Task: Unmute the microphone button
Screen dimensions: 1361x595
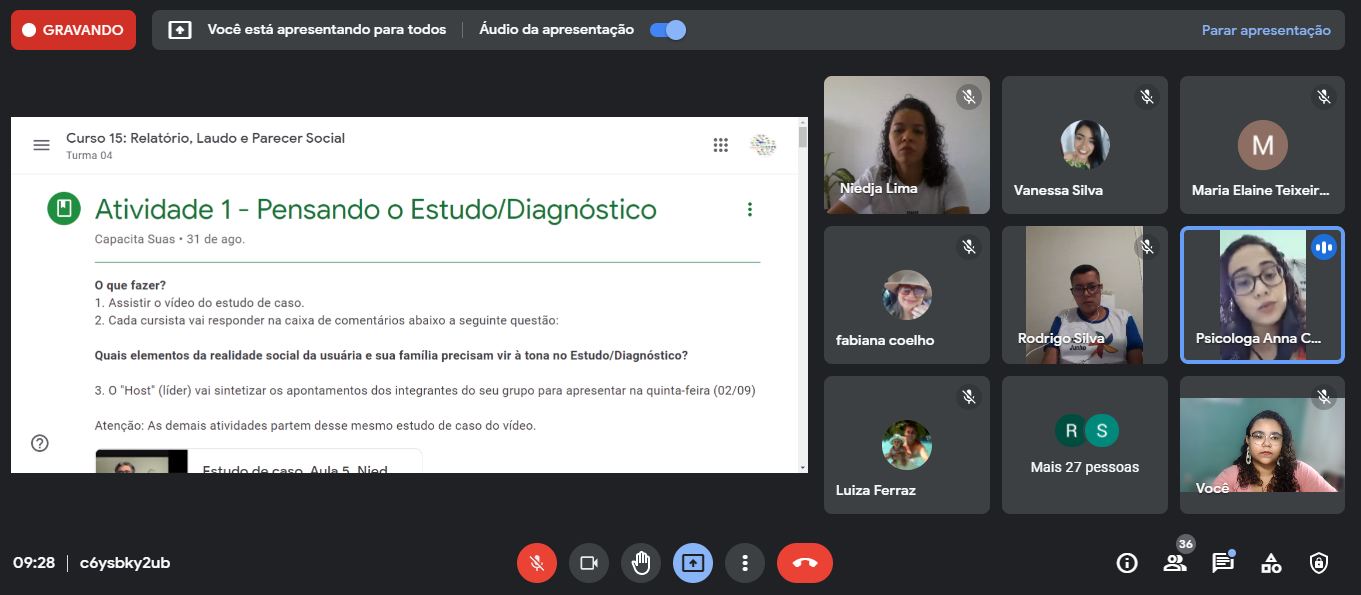Action: coord(537,563)
